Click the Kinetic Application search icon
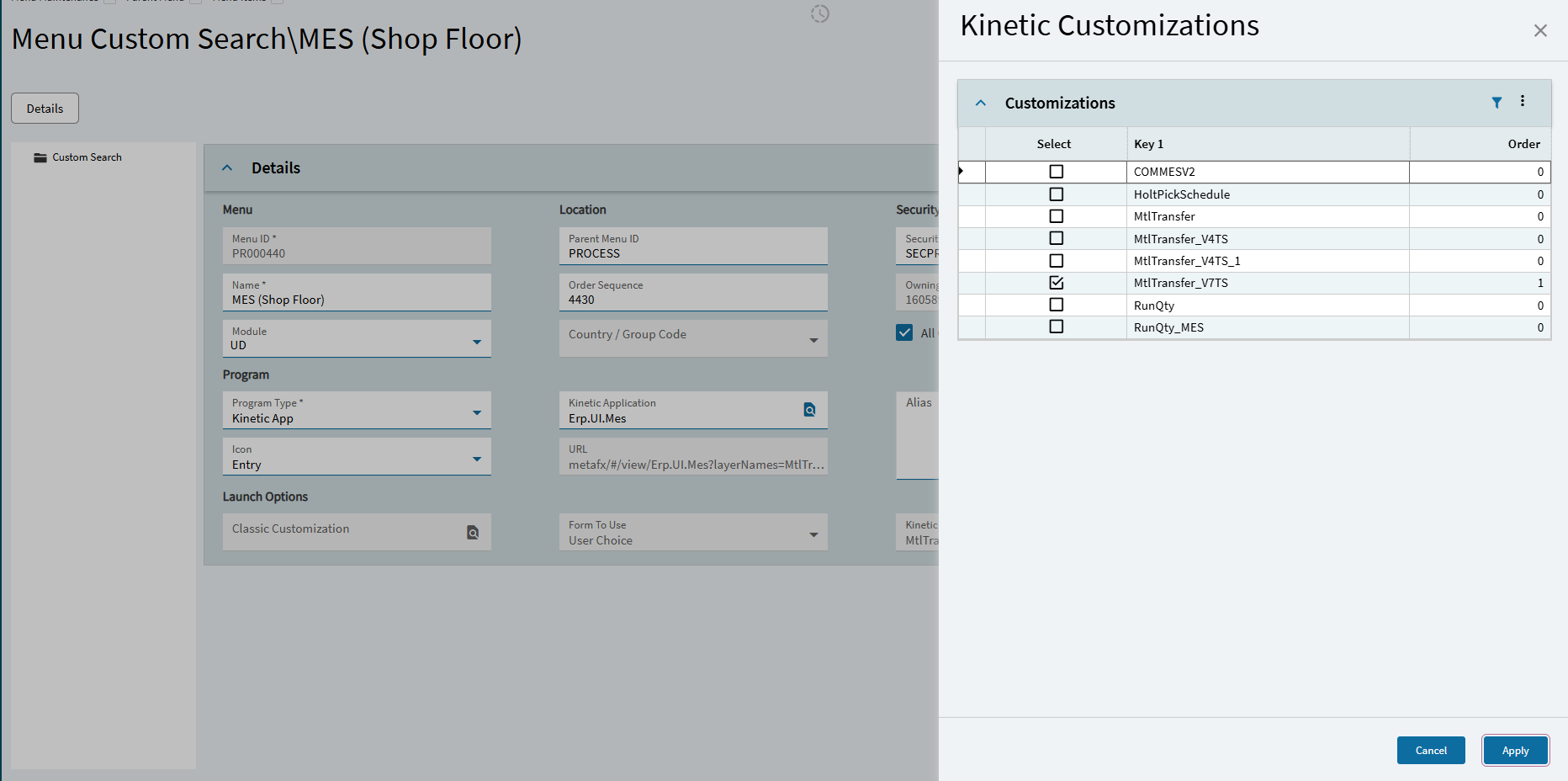The image size is (1568, 781). pyautogui.click(x=809, y=410)
